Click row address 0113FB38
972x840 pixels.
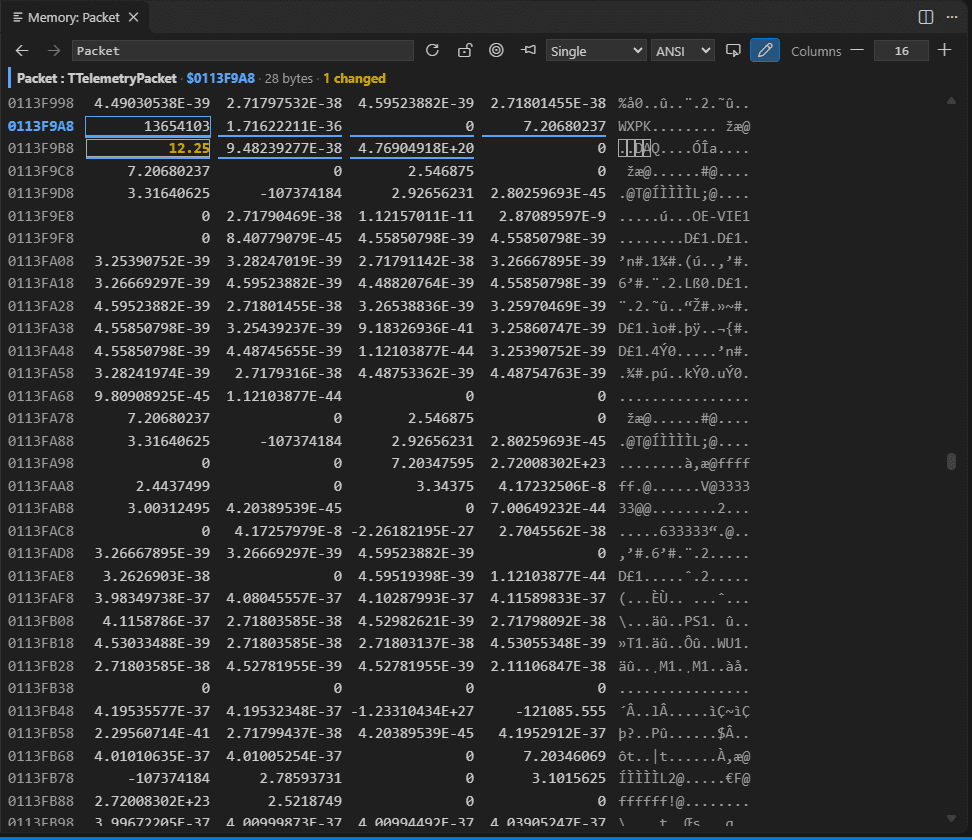click(41, 689)
